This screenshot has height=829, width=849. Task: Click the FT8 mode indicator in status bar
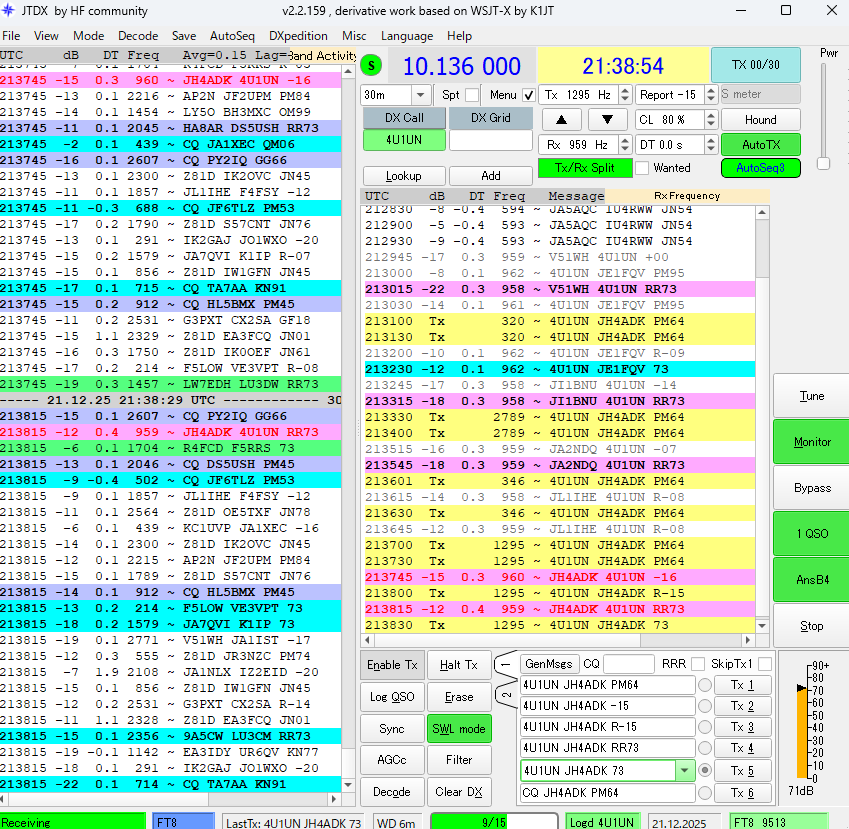[183, 822]
